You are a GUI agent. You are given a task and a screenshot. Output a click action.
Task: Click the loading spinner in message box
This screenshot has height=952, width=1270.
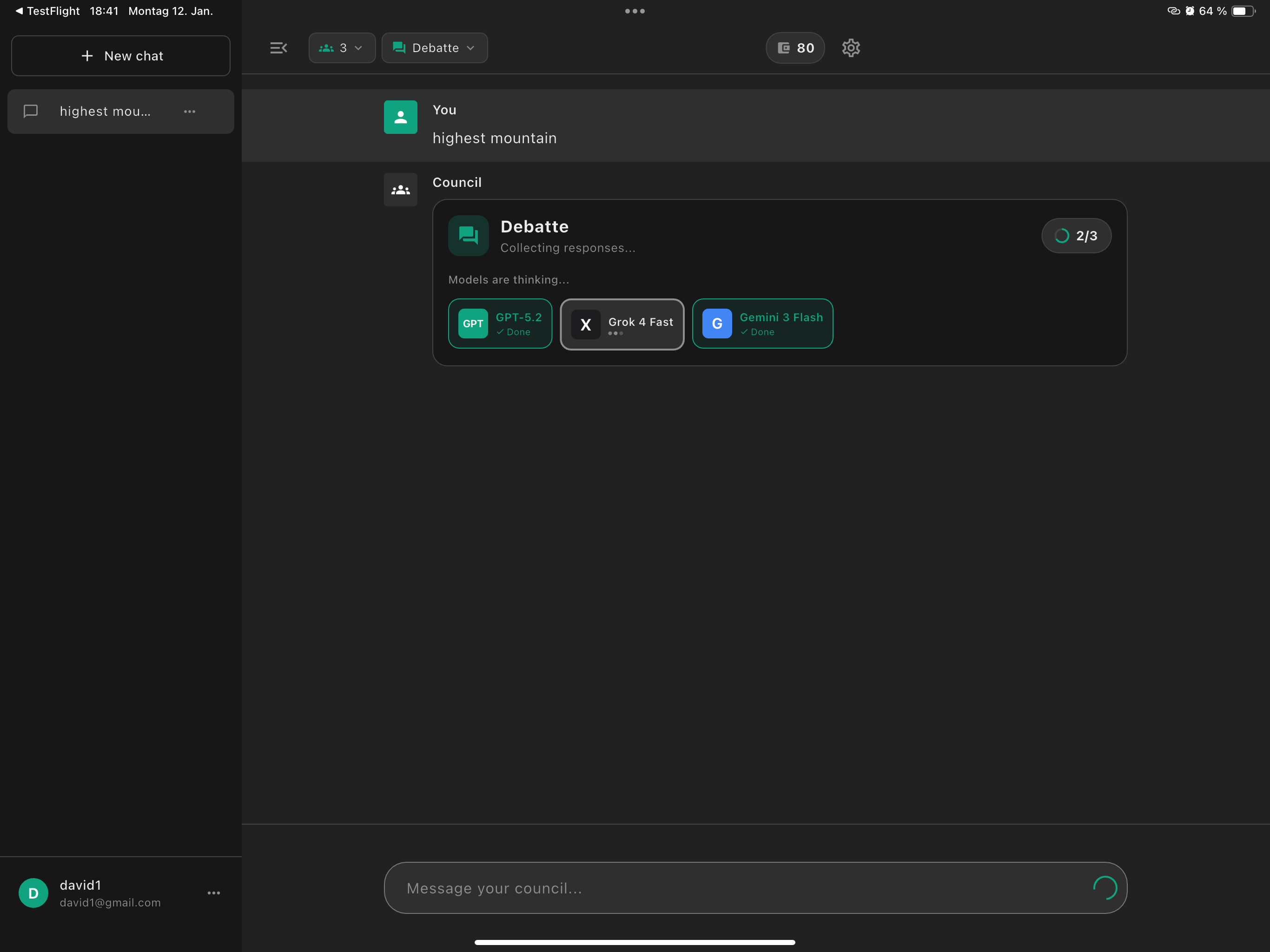pos(1105,888)
